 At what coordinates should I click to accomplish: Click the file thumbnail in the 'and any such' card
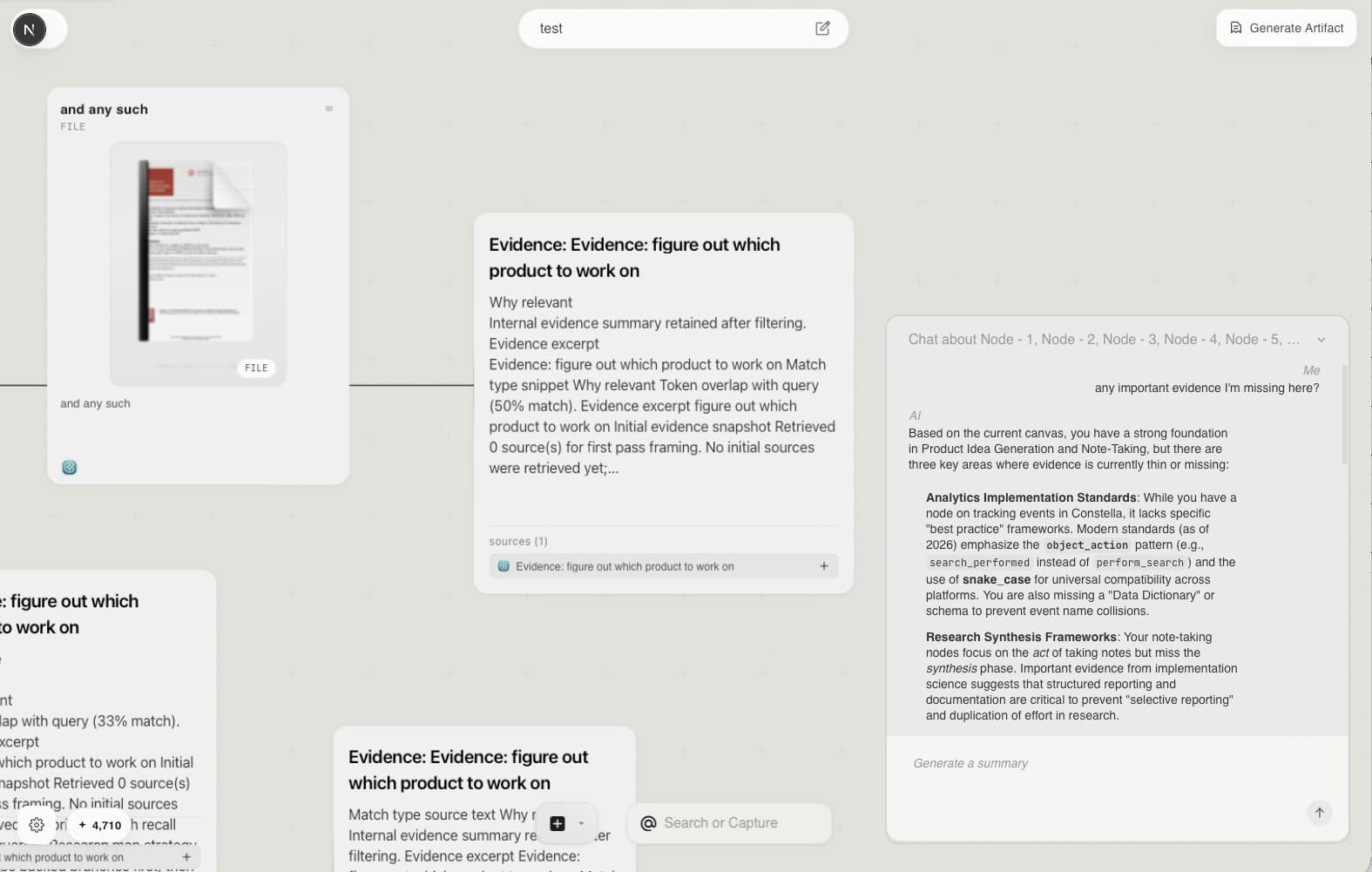[x=197, y=263]
